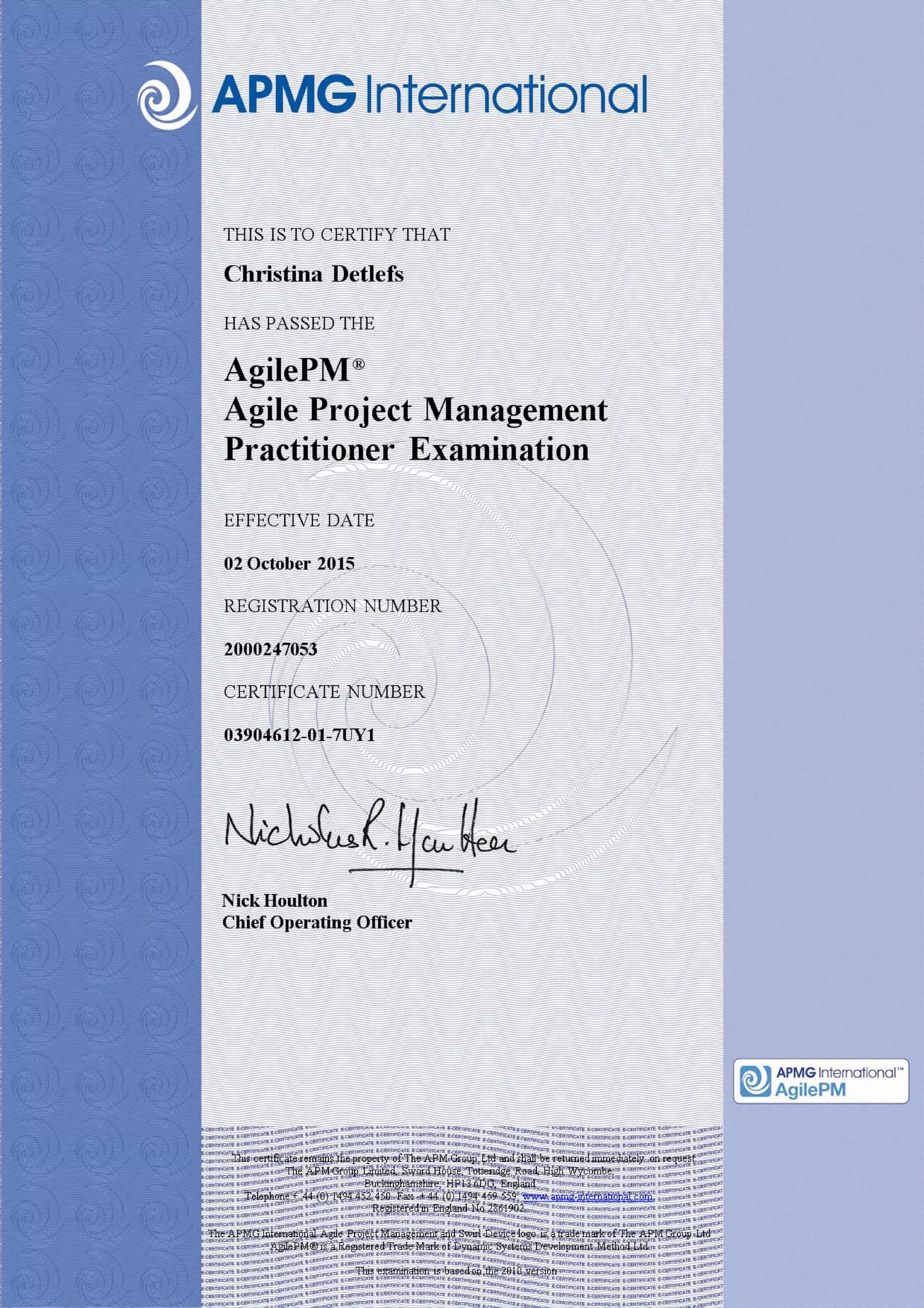The image size is (924, 1308).
Task: Click the AgilePM® heading line
Action: [x=294, y=371]
